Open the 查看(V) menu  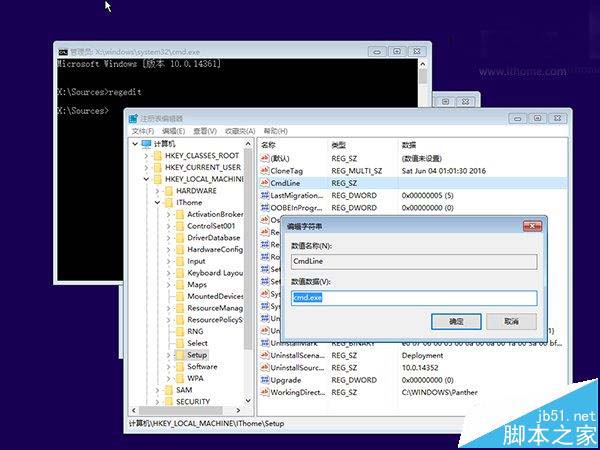pyautogui.click(x=205, y=131)
